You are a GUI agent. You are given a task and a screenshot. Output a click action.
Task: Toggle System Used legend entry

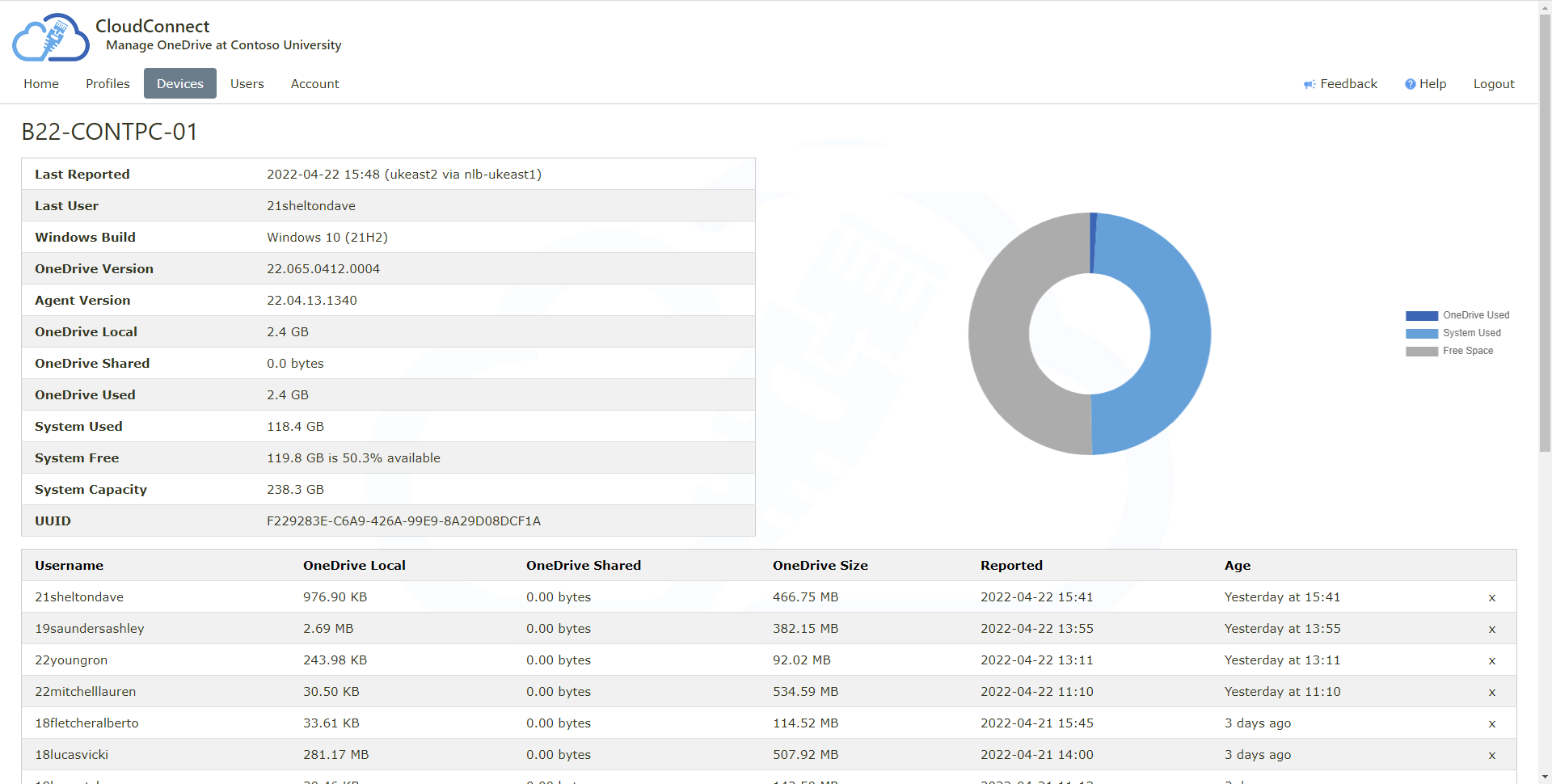click(1453, 333)
